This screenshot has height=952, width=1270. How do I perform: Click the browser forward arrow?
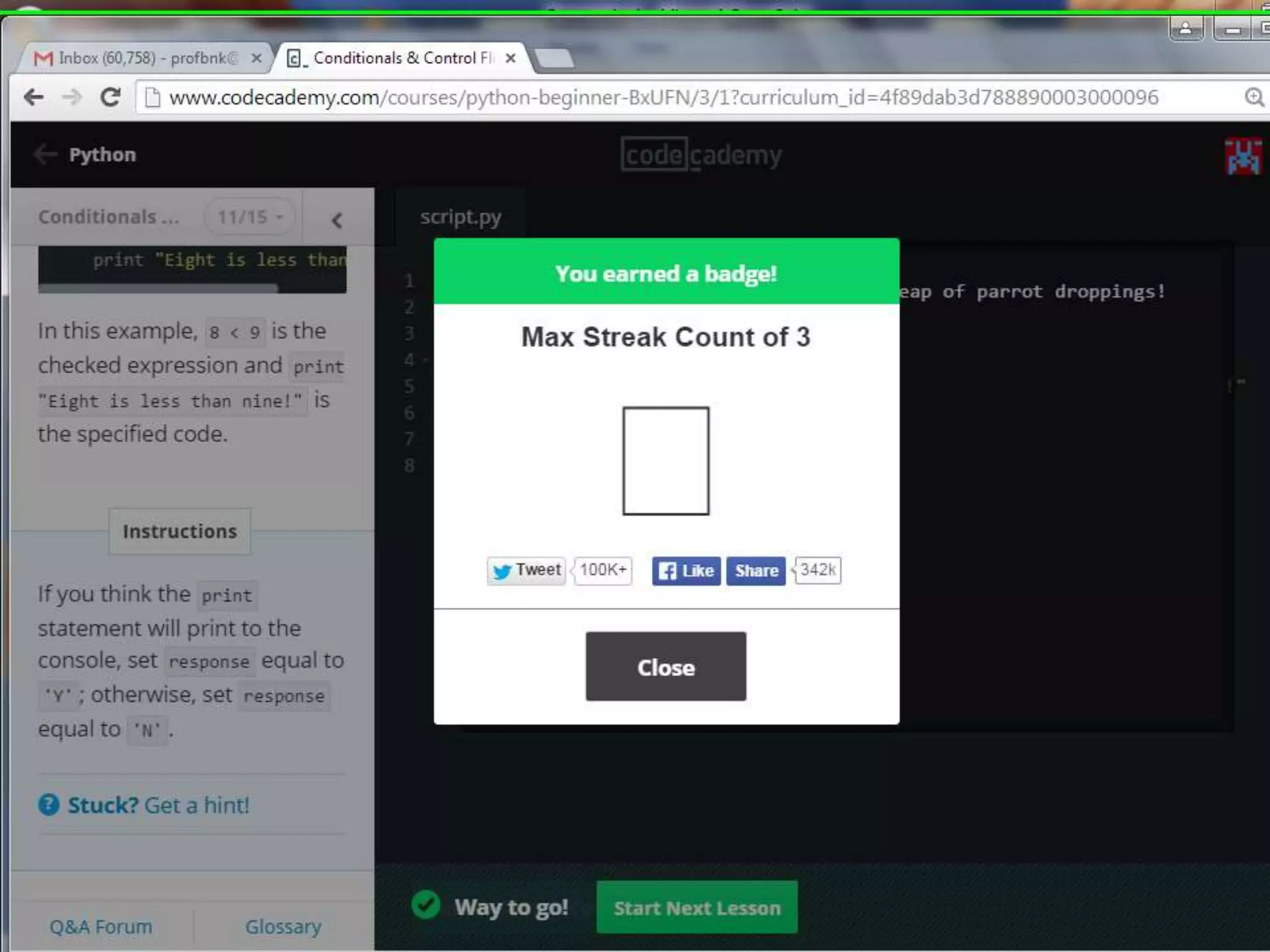73,97
